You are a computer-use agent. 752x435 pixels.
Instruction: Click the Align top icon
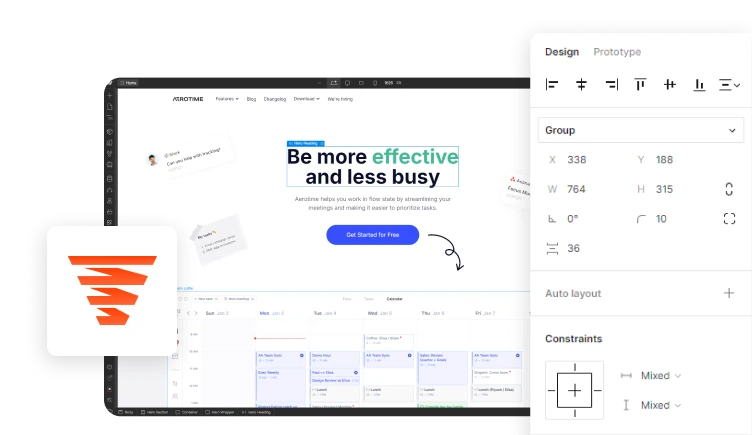point(640,85)
